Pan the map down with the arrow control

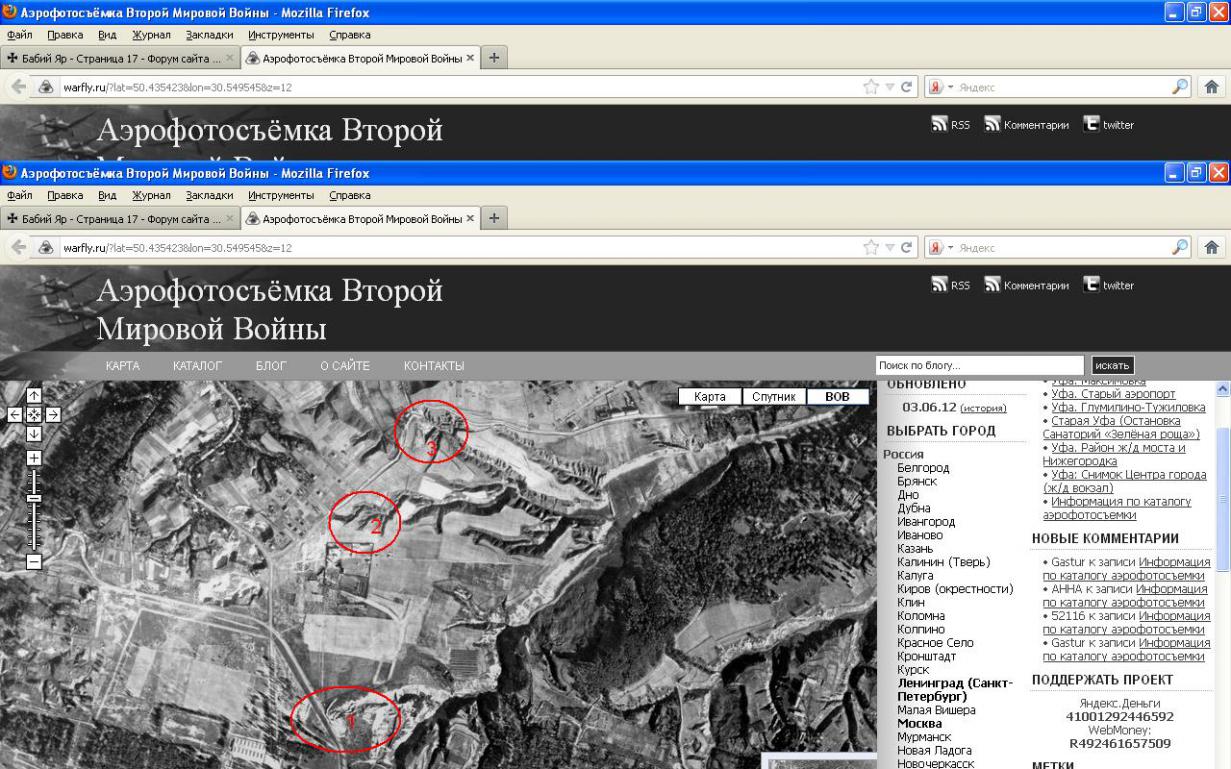[34, 433]
